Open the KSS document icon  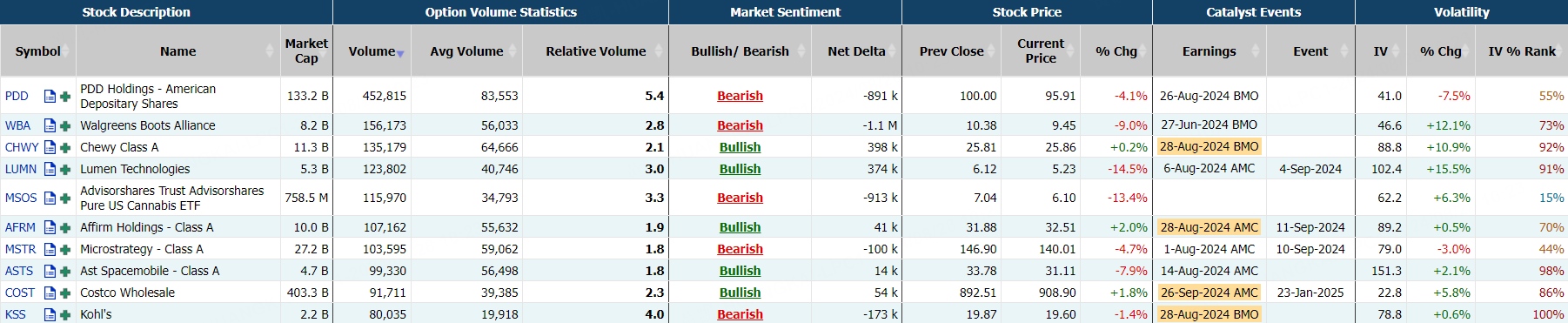[x=50, y=314]
